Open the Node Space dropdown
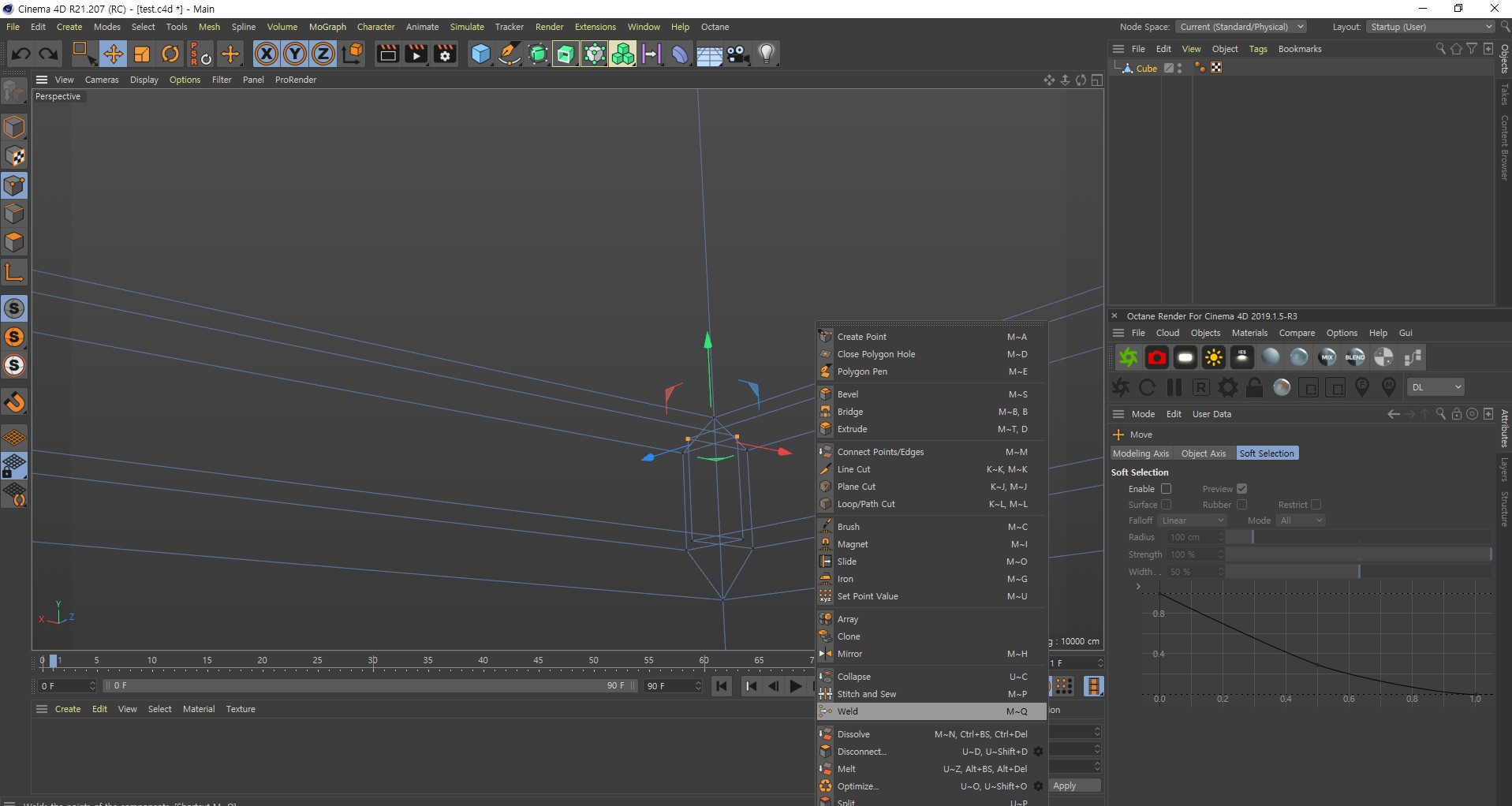Image resolution: width=1512 pixels, height=806 pixels. tap(1241, 27)
